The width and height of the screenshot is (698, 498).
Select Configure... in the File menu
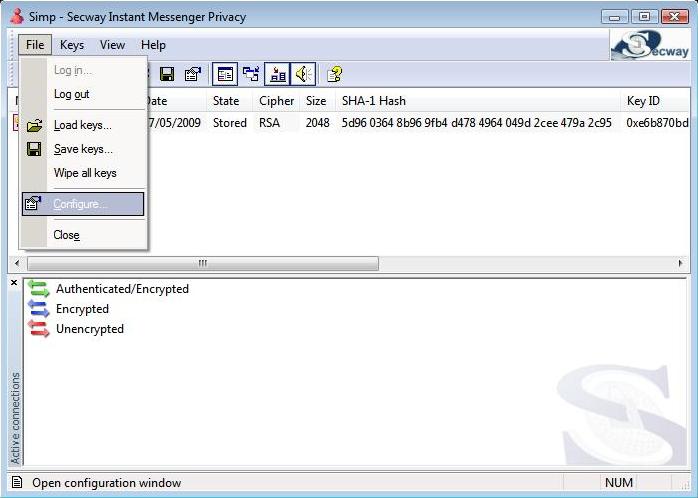(83, 204)
